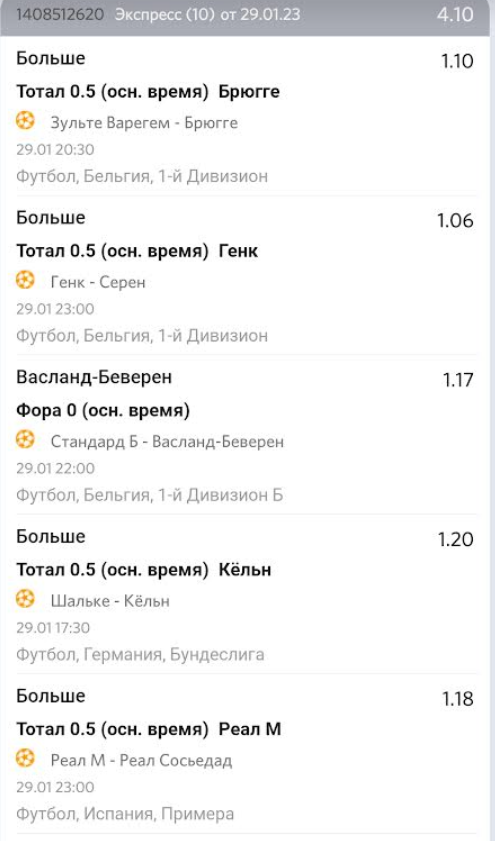Open the Генк - Серен match
The height and width of the screenshot is (841, 495).
pos(98,282)
